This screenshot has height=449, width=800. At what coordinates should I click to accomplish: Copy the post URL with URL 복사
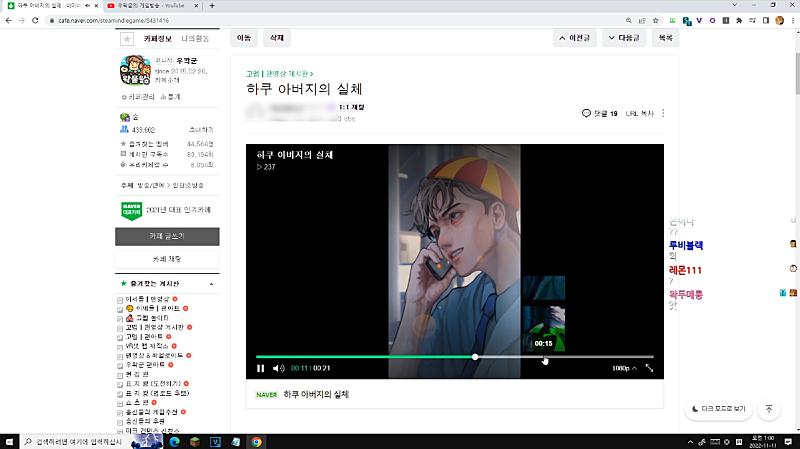pyautogui.click(x=640, y=113)
